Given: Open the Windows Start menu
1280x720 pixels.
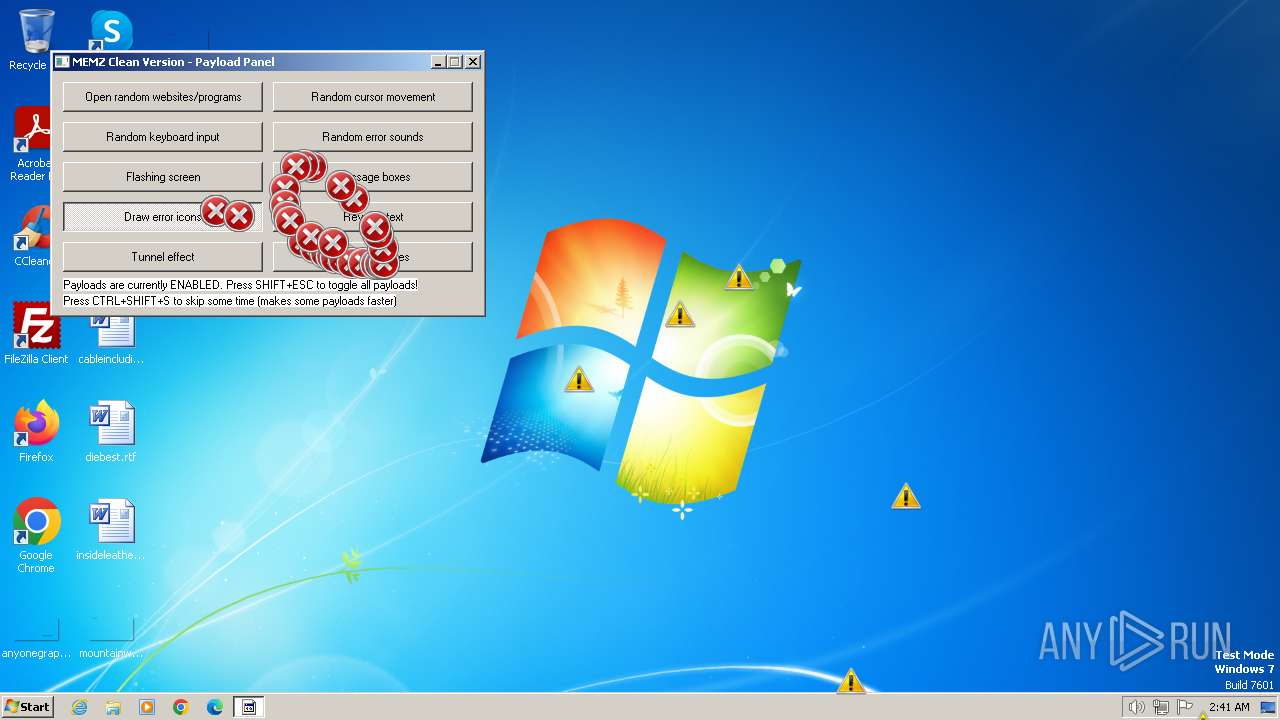Looking at the screenshot, I should [28, 706].
